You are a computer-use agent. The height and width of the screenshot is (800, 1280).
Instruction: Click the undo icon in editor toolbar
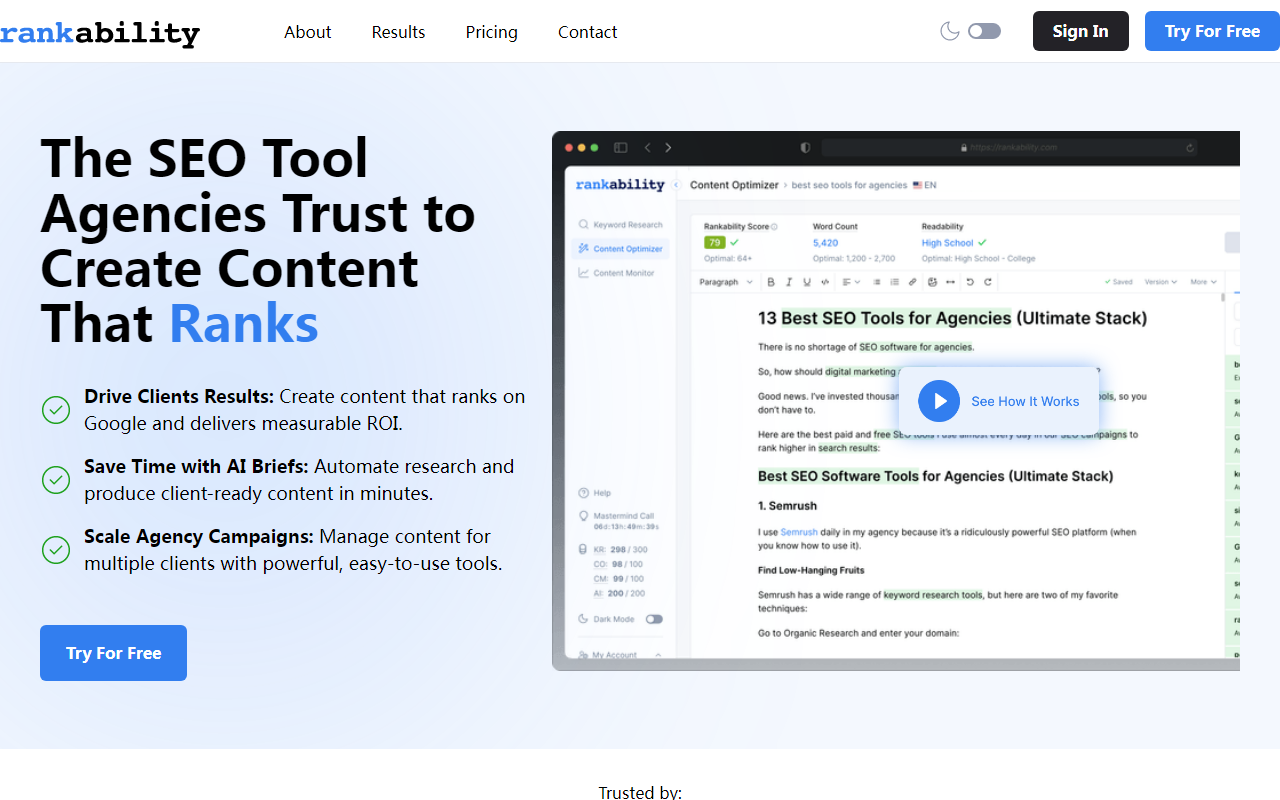point(970,282)
